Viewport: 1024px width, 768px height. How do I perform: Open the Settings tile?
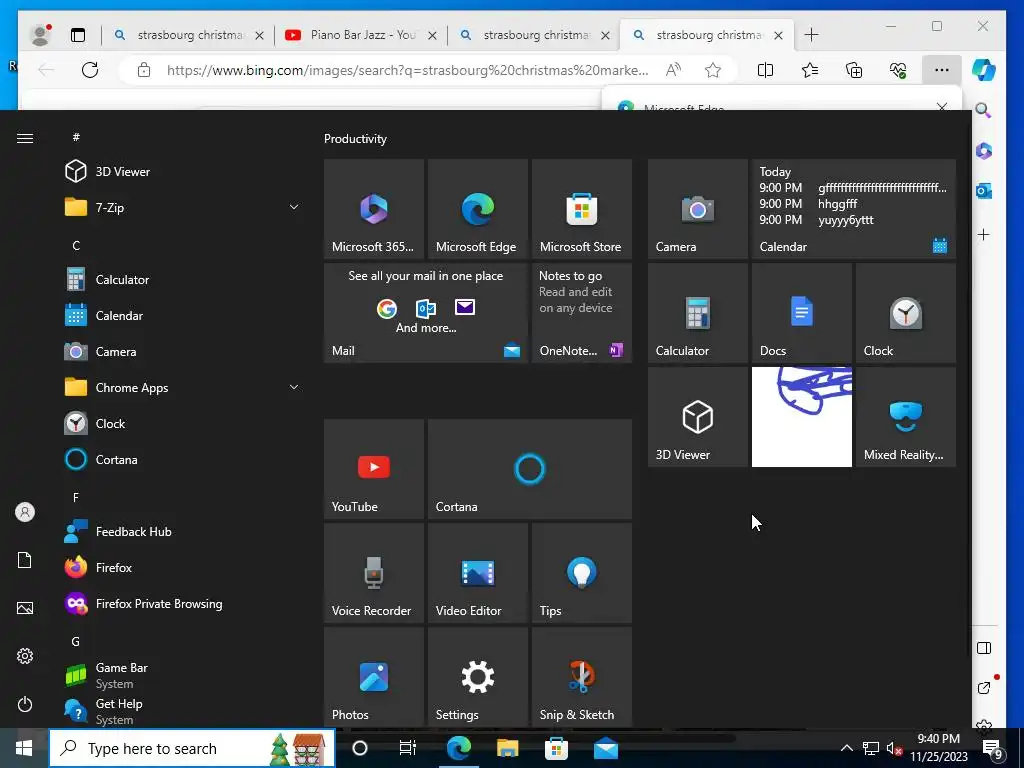pos(477,677)
